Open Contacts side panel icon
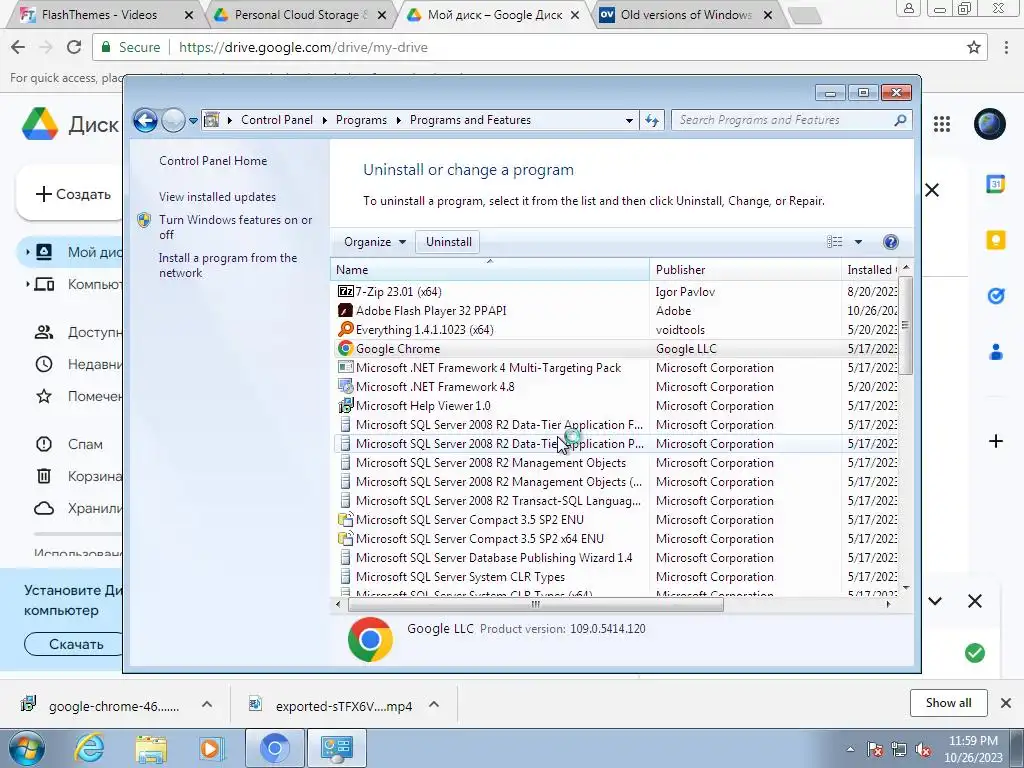The image size is (1024, 768). (x=995, y=352)
